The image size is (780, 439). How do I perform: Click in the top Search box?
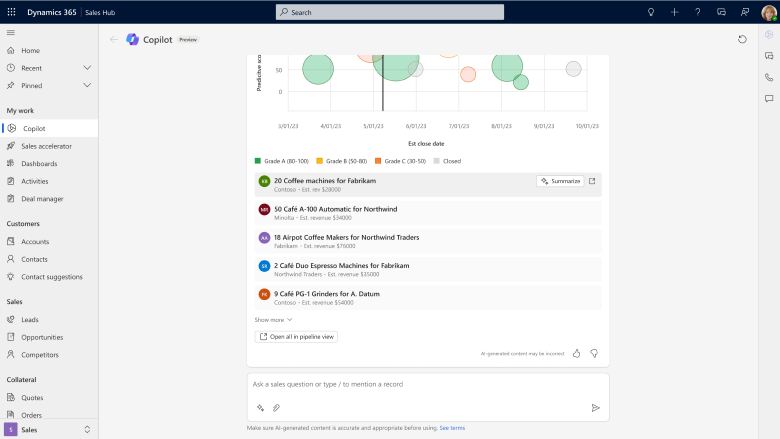coord(390,12)
